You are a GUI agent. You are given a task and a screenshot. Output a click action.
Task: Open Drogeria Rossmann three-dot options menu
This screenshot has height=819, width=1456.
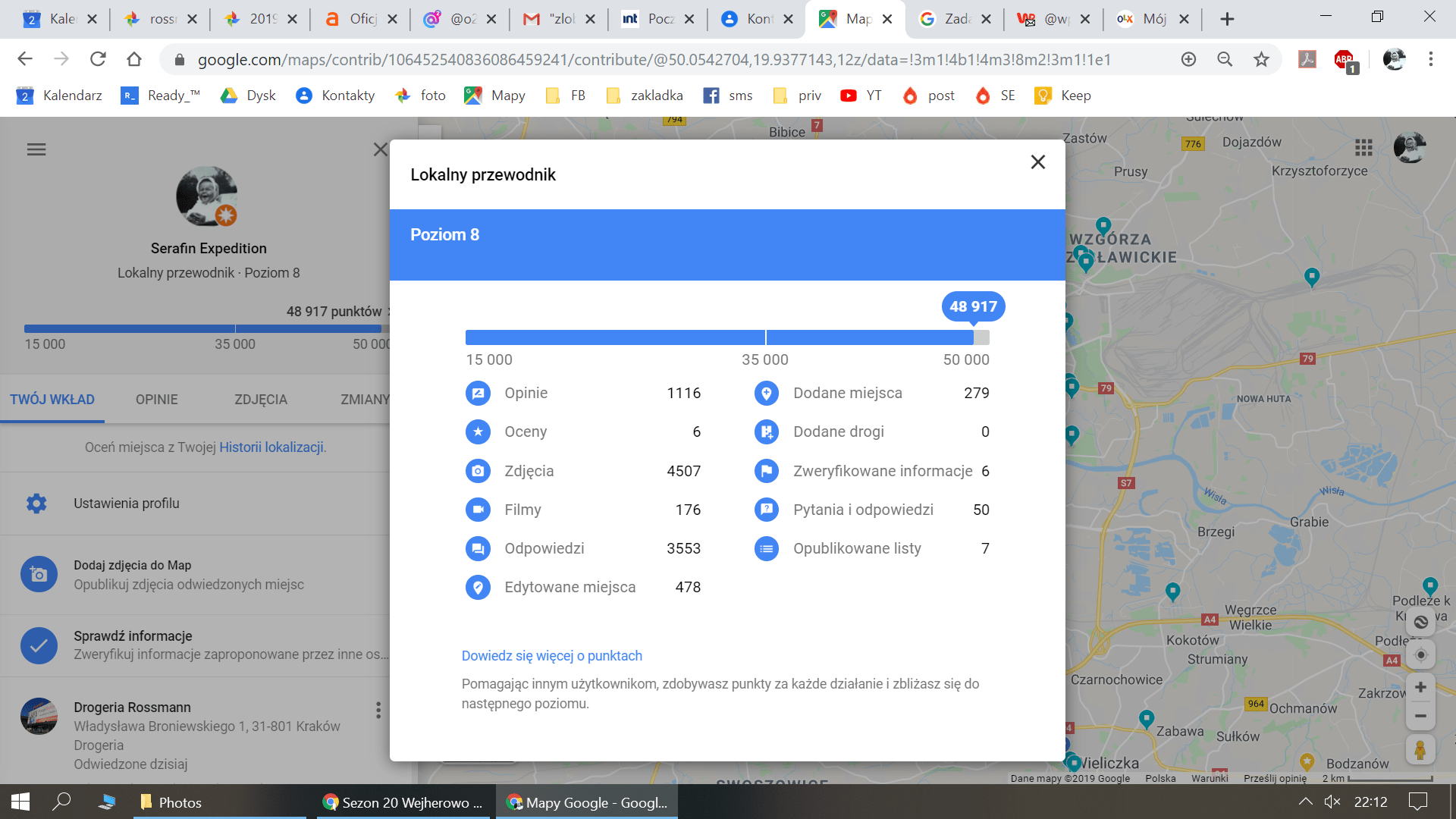click(x=378, y=710)
